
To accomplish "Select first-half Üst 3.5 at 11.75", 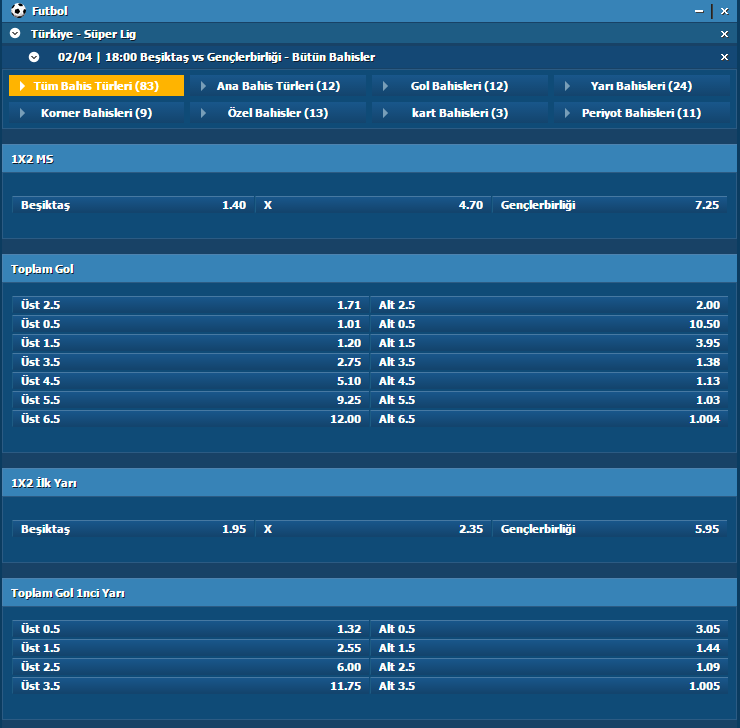I will (190, 686).
